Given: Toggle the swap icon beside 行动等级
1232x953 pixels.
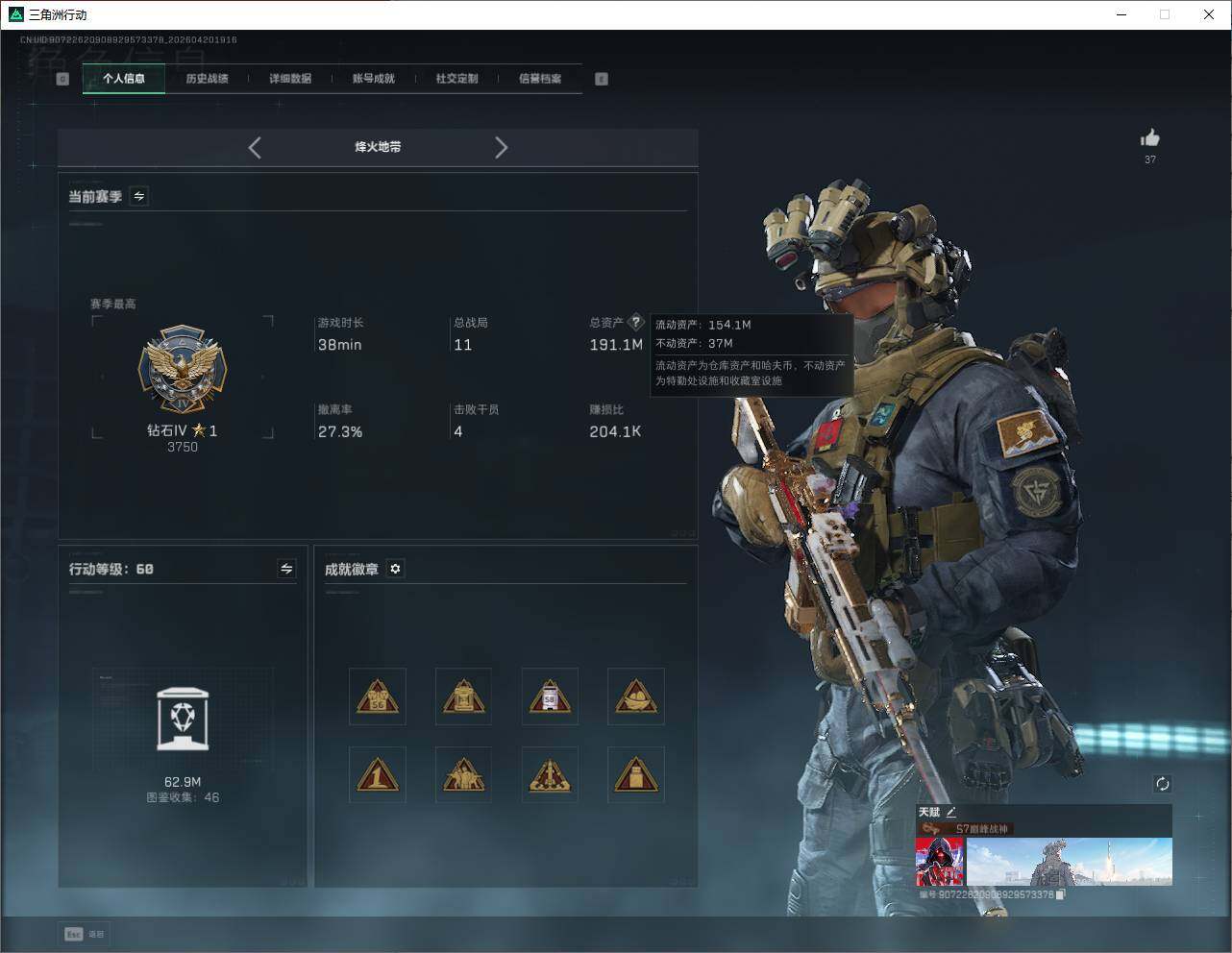Looking at the screenshot, I should [286, 569].
